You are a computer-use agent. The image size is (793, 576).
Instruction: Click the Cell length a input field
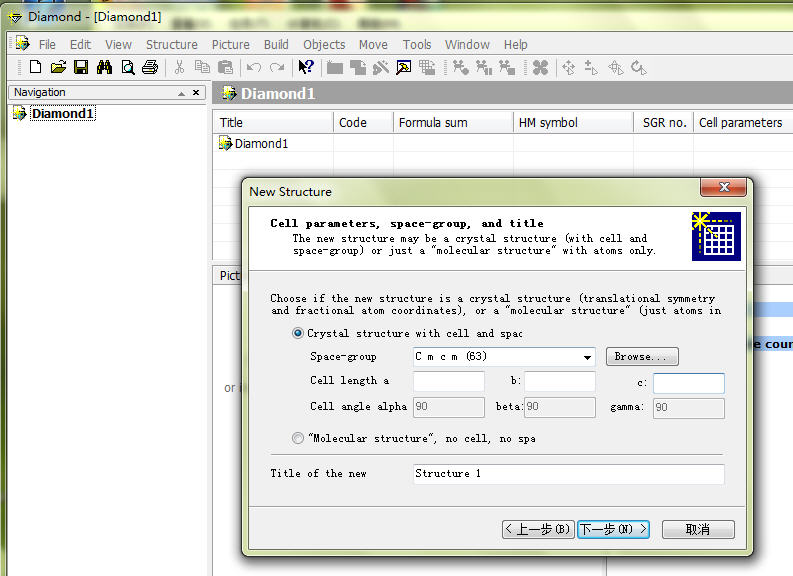pyautogui.click(x=449, y=382)
